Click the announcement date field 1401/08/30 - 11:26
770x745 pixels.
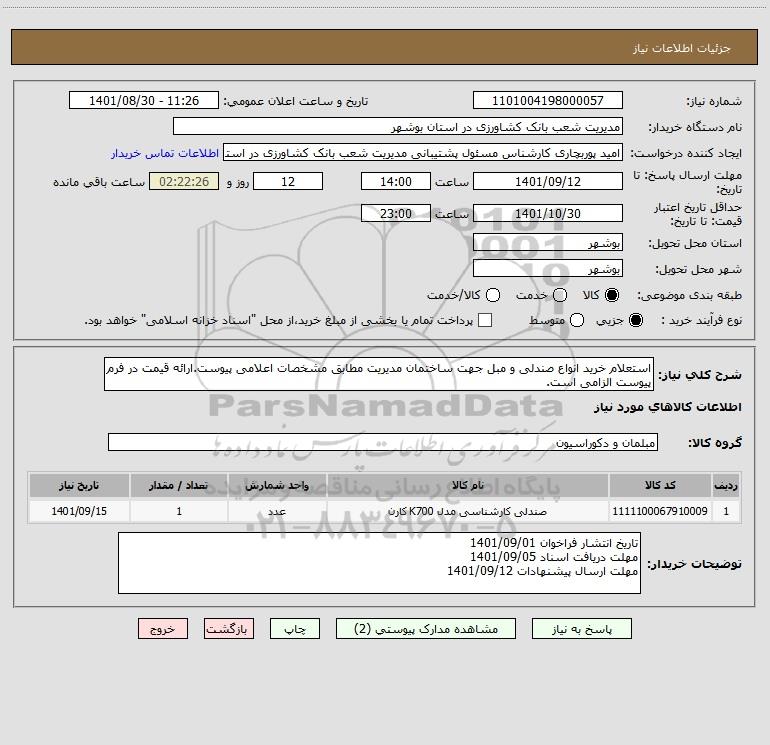[144, 101]
